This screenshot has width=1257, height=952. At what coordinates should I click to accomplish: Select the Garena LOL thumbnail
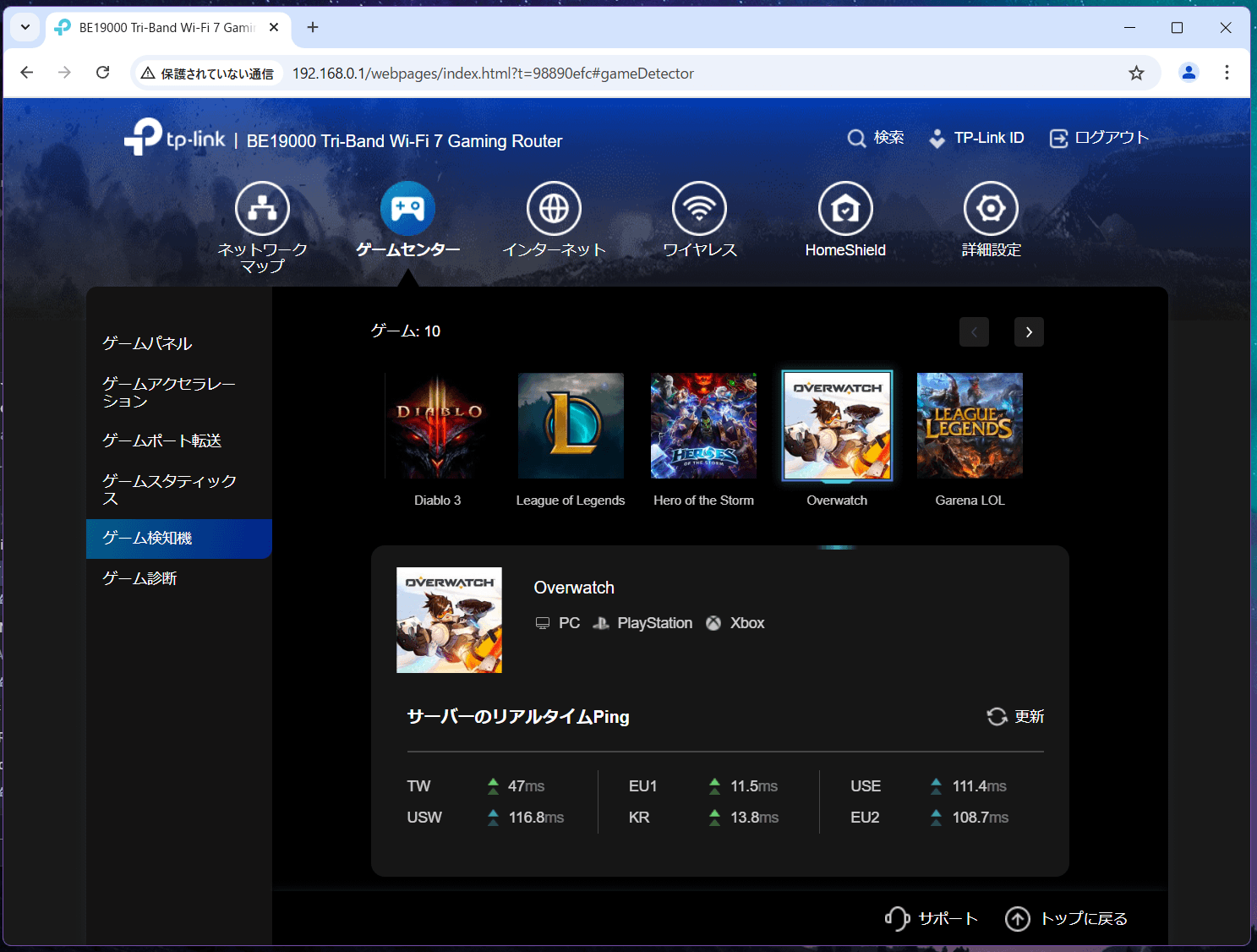pos(970,426)
